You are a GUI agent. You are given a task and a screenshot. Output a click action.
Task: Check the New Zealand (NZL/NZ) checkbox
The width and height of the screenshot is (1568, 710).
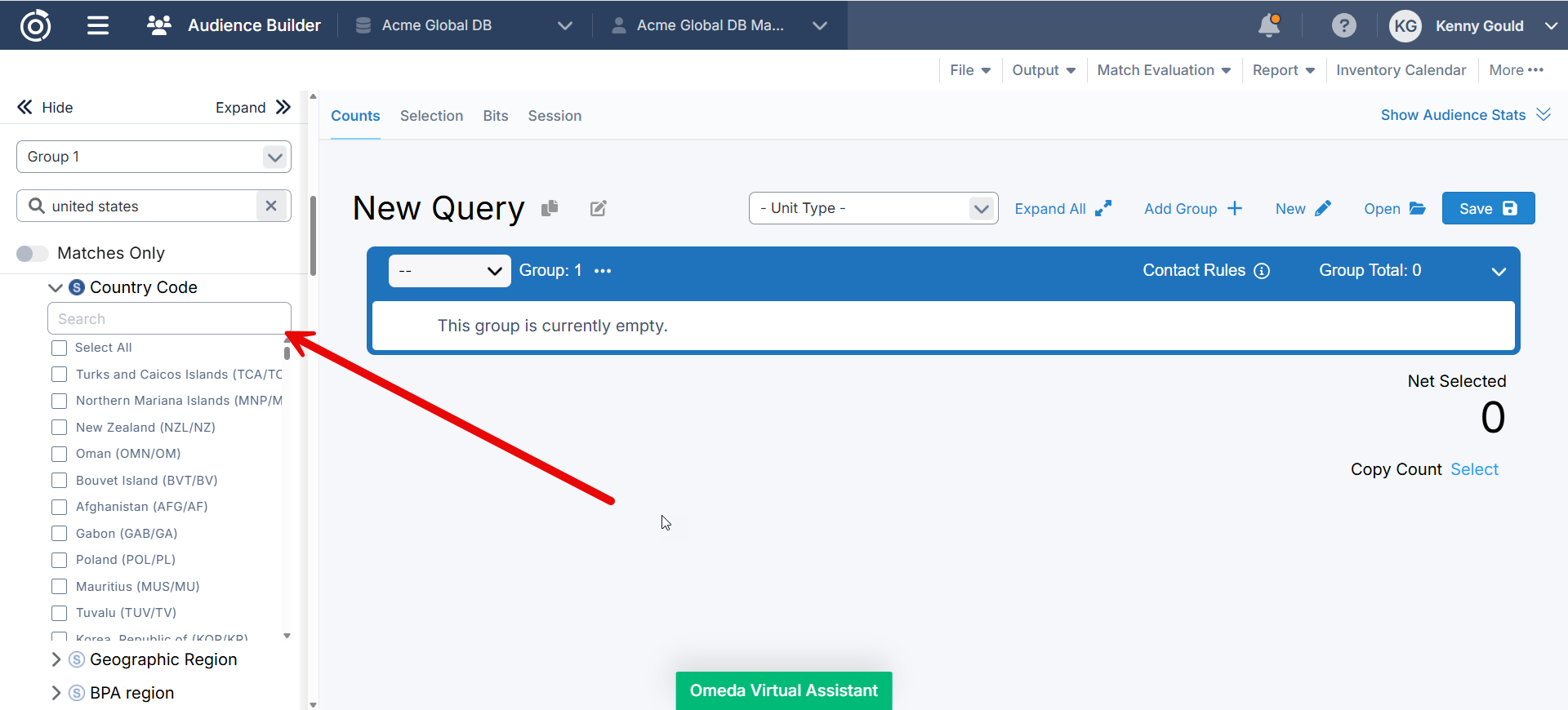60,428
